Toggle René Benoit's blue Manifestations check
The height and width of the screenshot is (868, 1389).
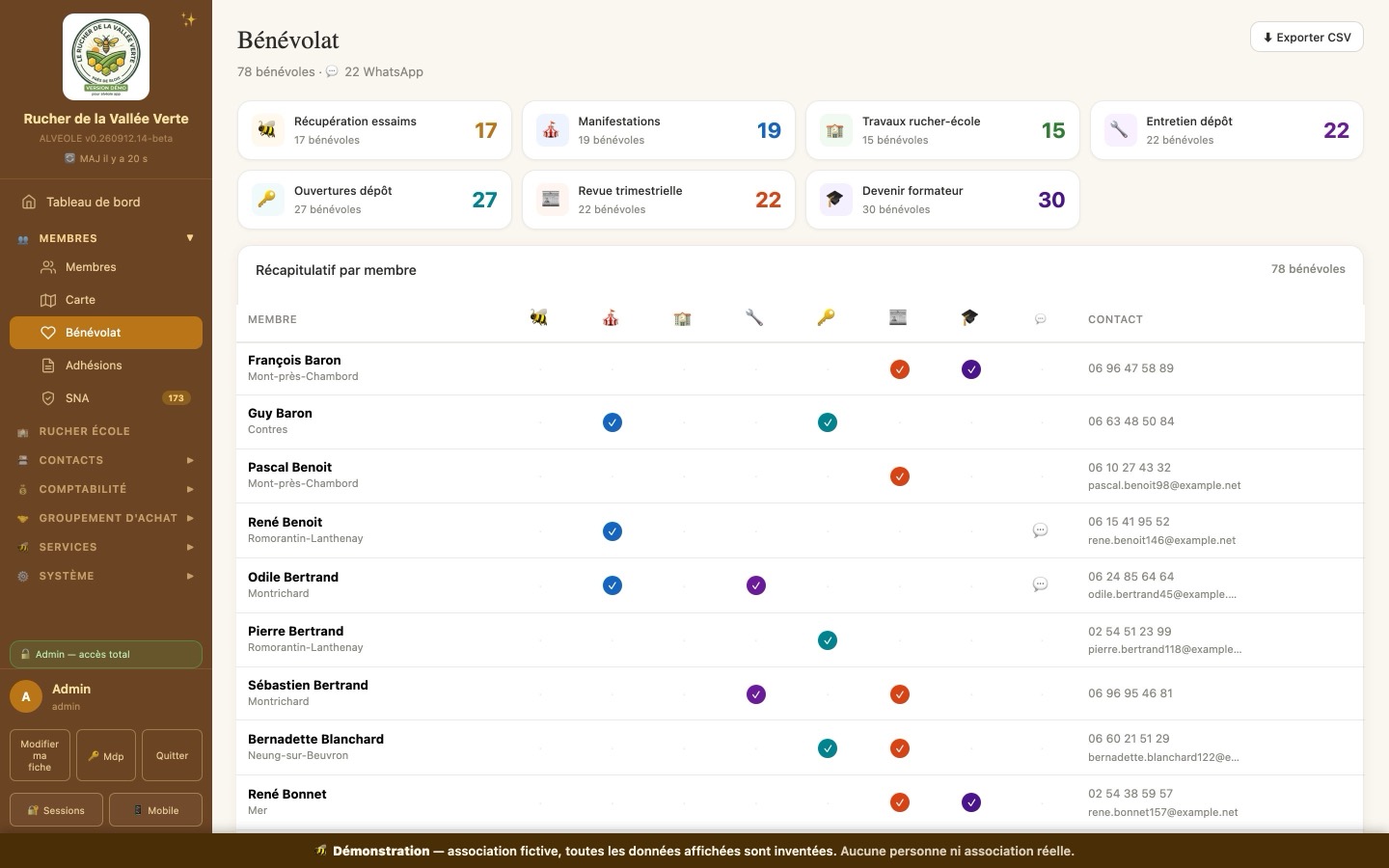pyautogui.click(x=613, y=531)
